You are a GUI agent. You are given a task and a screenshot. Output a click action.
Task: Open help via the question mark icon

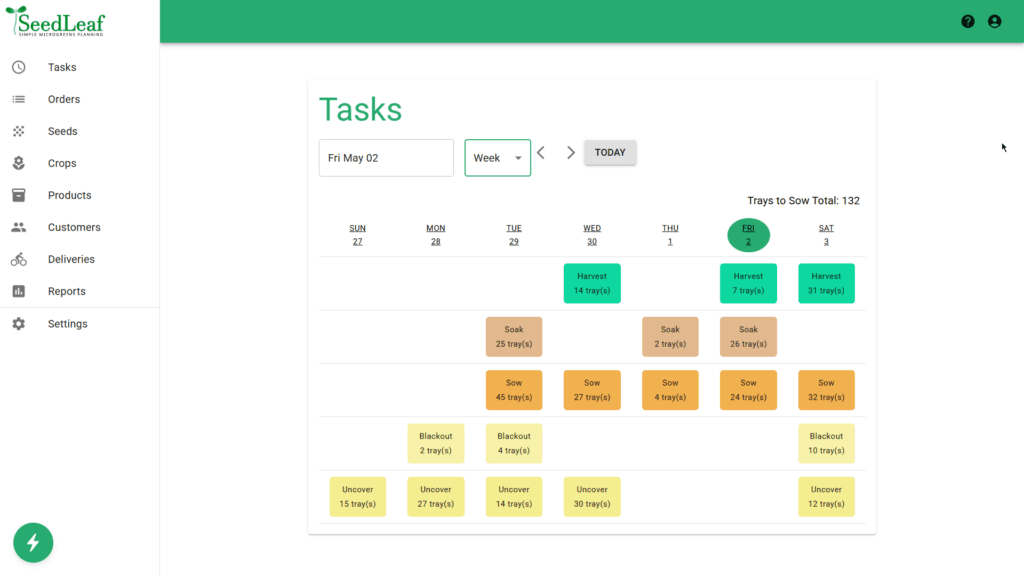967,21
